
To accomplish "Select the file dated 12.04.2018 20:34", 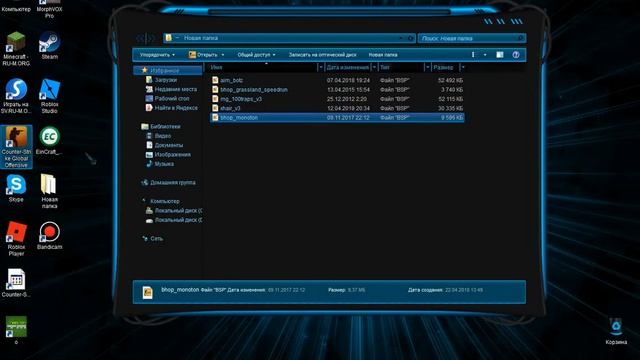I will (x=338, y=108).
